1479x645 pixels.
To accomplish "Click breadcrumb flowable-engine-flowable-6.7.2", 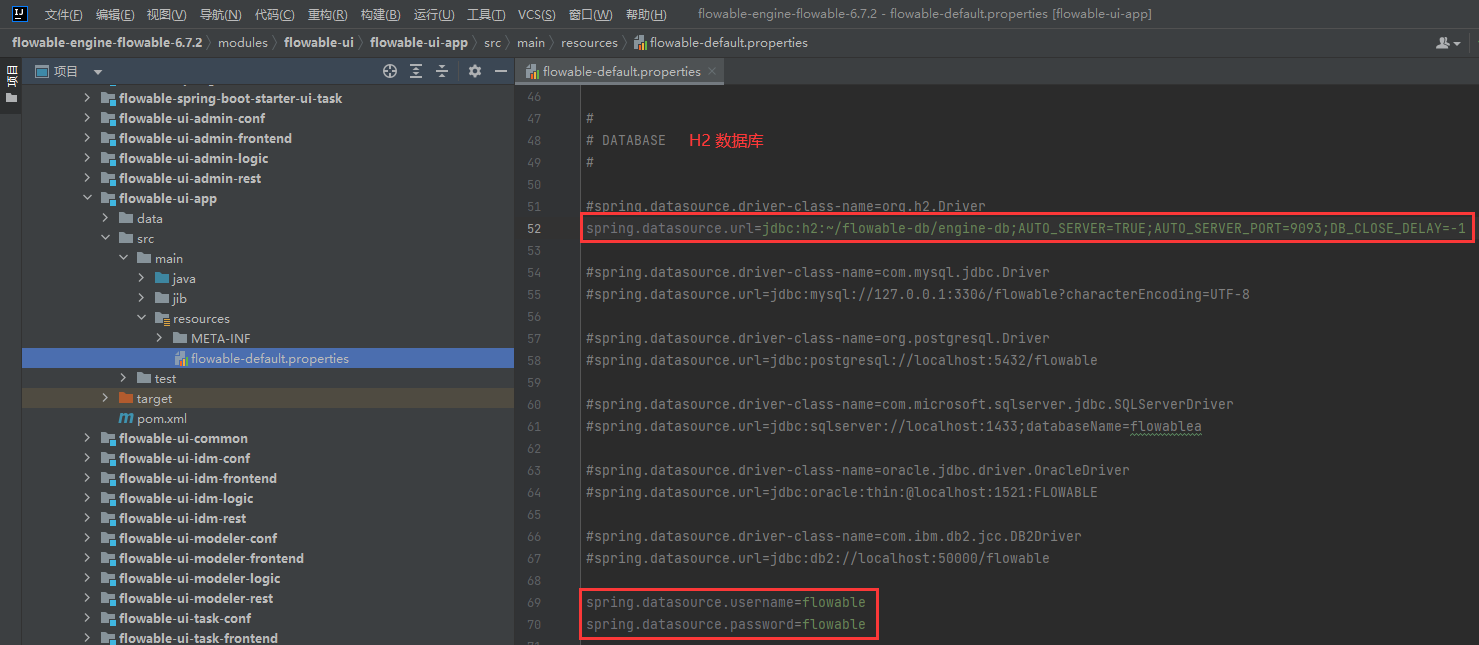I will tap(107, 43).
